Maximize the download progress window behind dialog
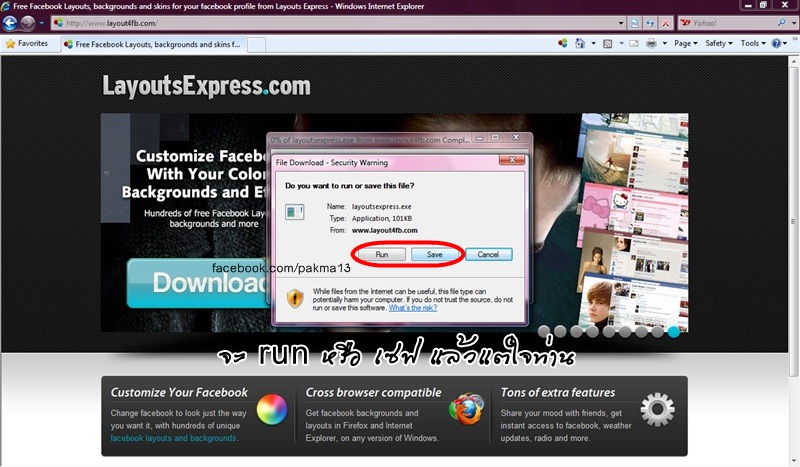Screen dimensions: 800x467 495,138
